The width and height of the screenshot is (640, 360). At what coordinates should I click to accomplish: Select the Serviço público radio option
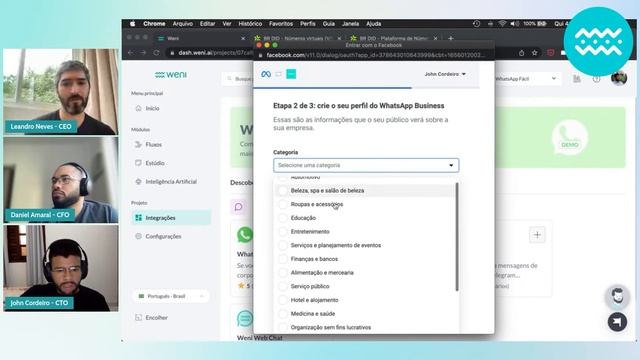282,286
